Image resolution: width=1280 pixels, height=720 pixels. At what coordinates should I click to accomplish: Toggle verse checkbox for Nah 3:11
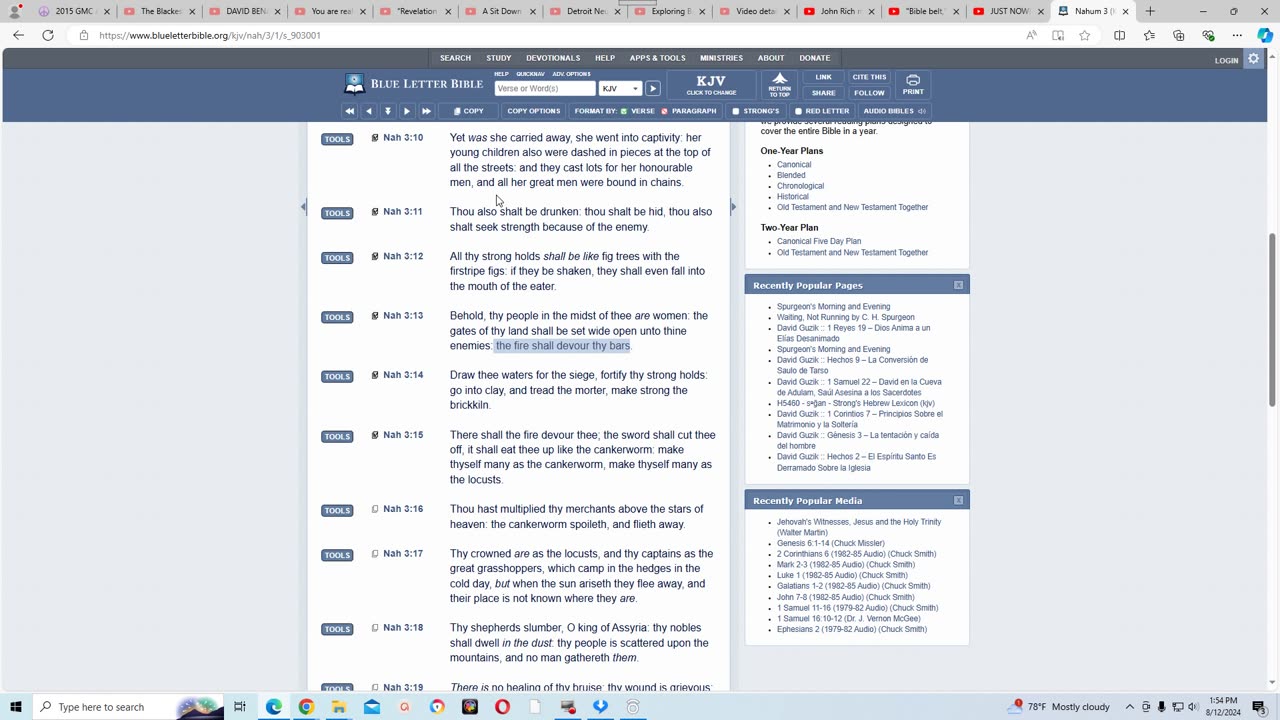[x=375, y=212]
